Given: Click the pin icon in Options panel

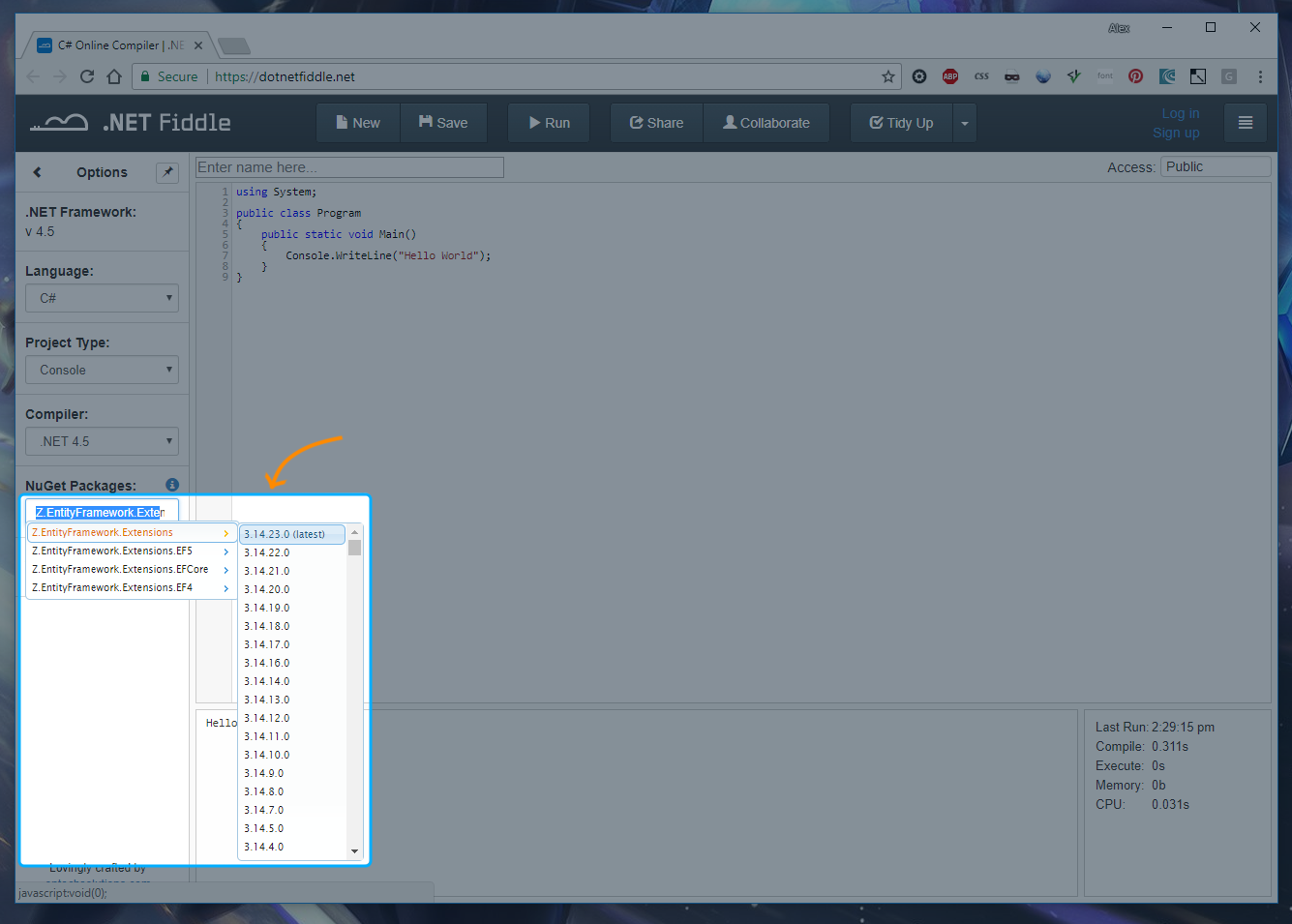Looking at the screenshot, I should (x=167, y=172).
